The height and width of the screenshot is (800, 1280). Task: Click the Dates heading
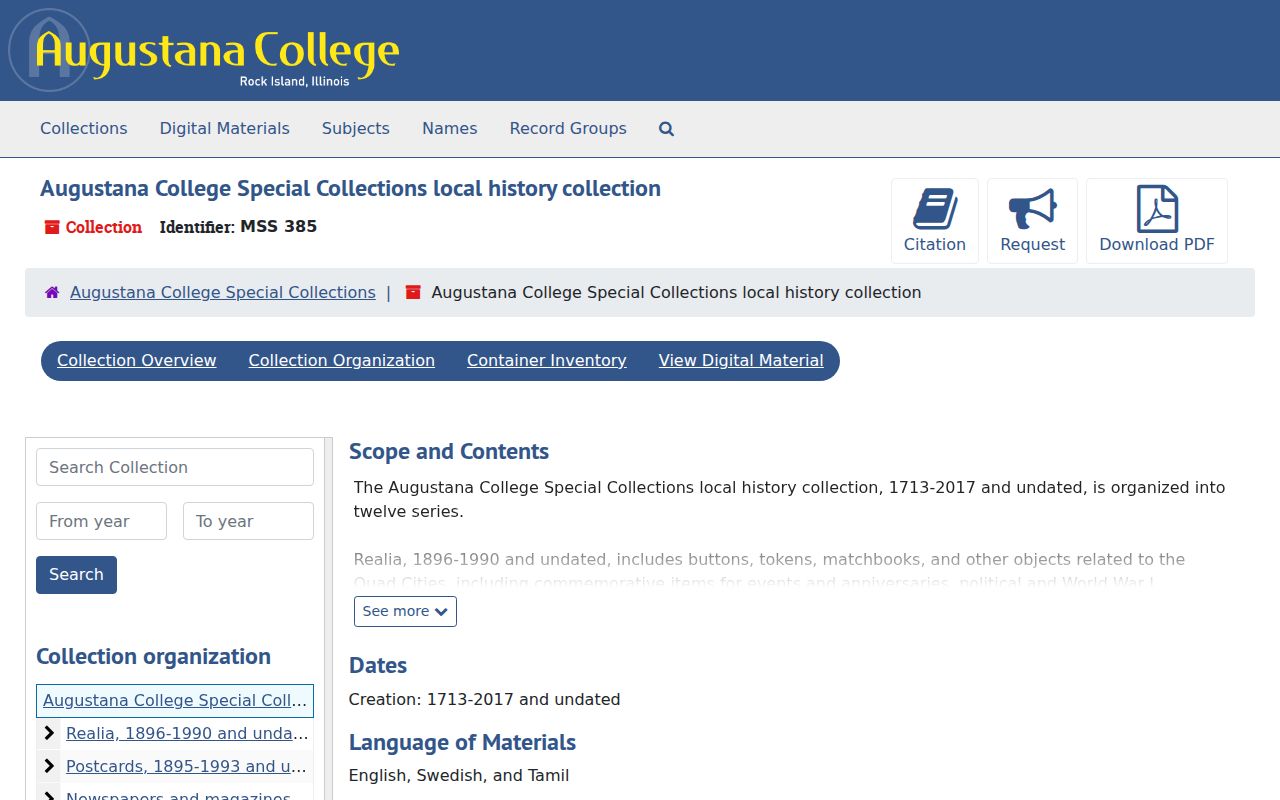378,666
